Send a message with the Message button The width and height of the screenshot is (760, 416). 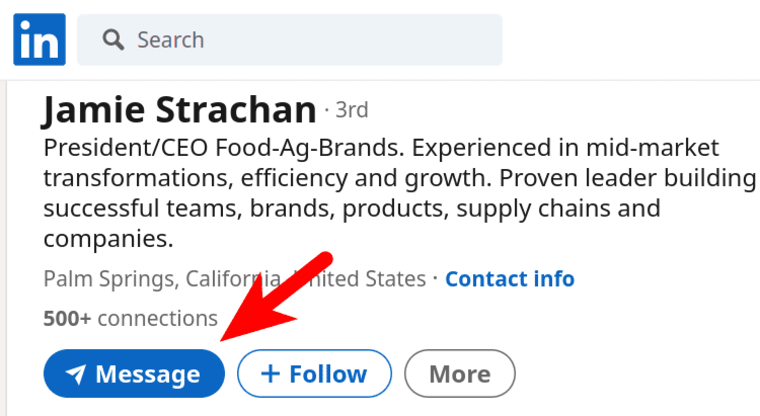(x=134, y=373)
